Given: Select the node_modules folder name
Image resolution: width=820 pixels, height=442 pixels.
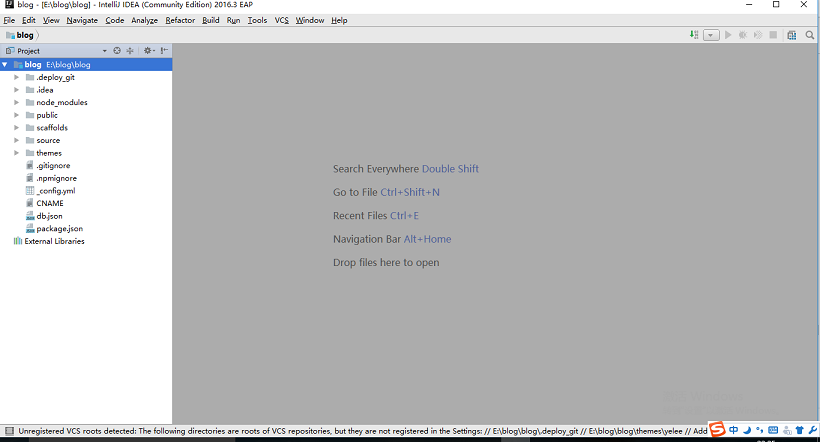Looking at the screenshot, I should click(62, 102).
